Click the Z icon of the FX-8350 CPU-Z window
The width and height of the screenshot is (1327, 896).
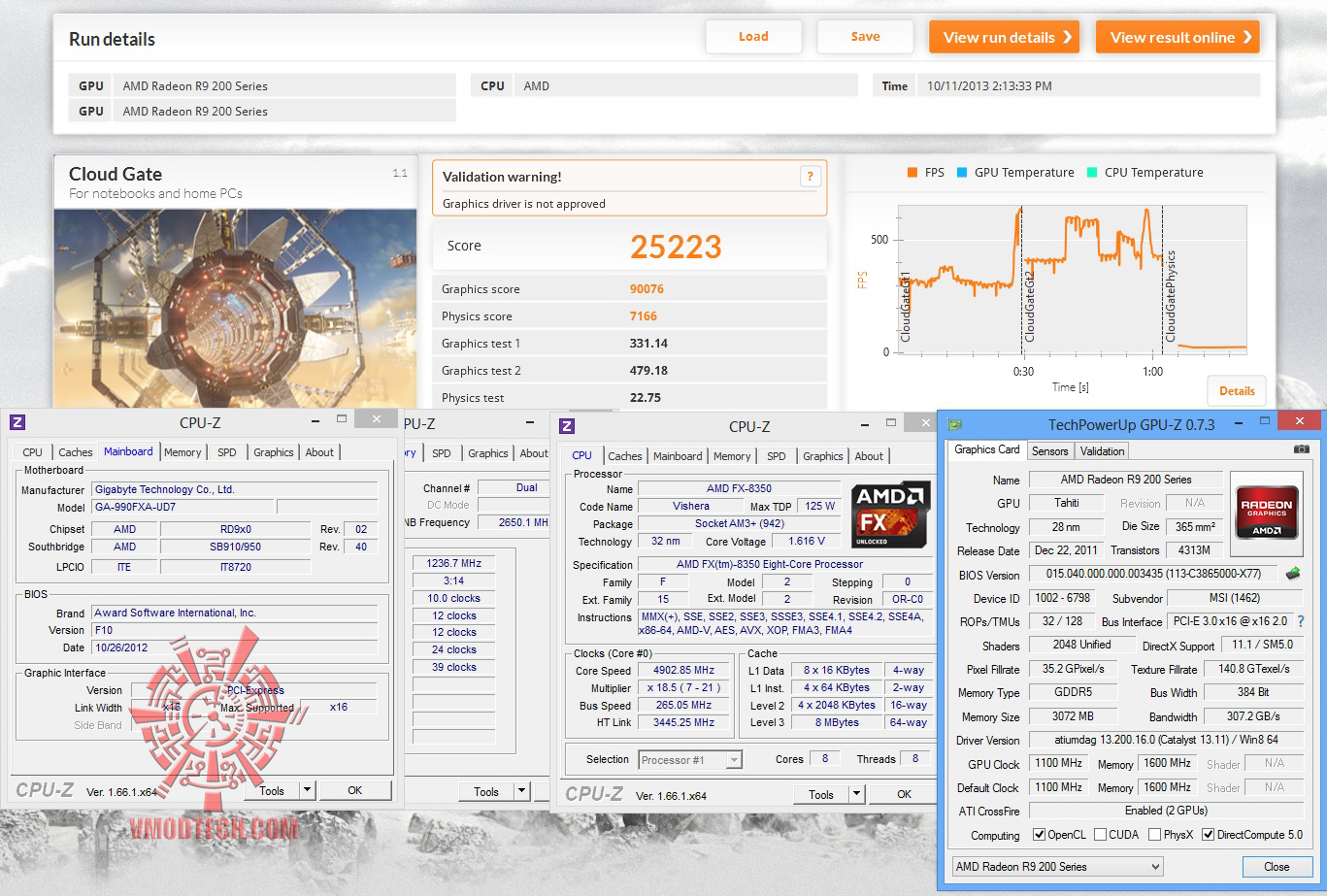click(568, 426)
